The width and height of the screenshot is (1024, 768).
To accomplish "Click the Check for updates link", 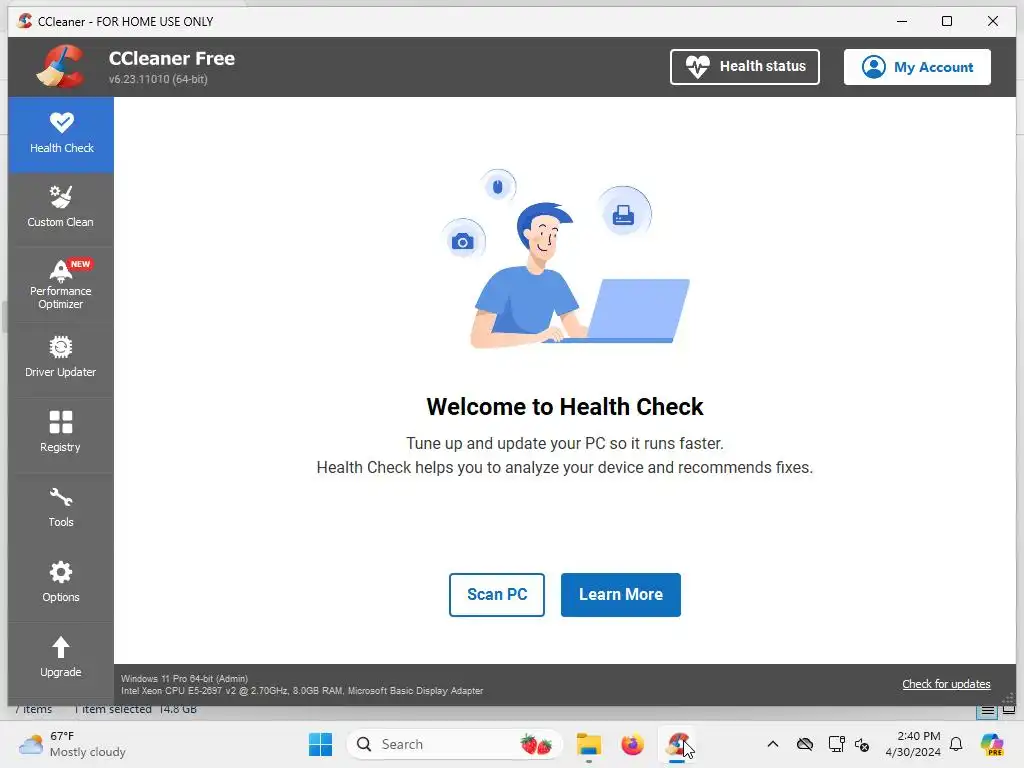I will 946,684.
